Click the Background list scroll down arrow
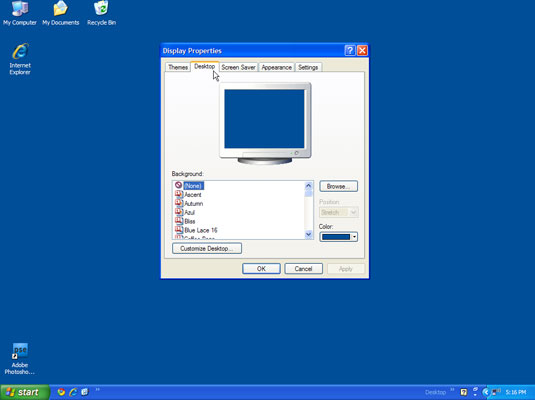 pyautogui.click(x=308, y=234)
